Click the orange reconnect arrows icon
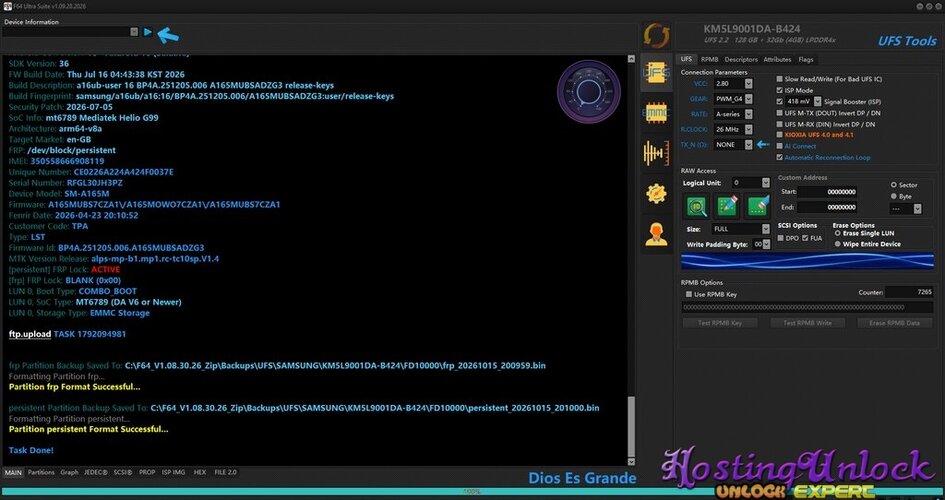 [x=656, y=36]
